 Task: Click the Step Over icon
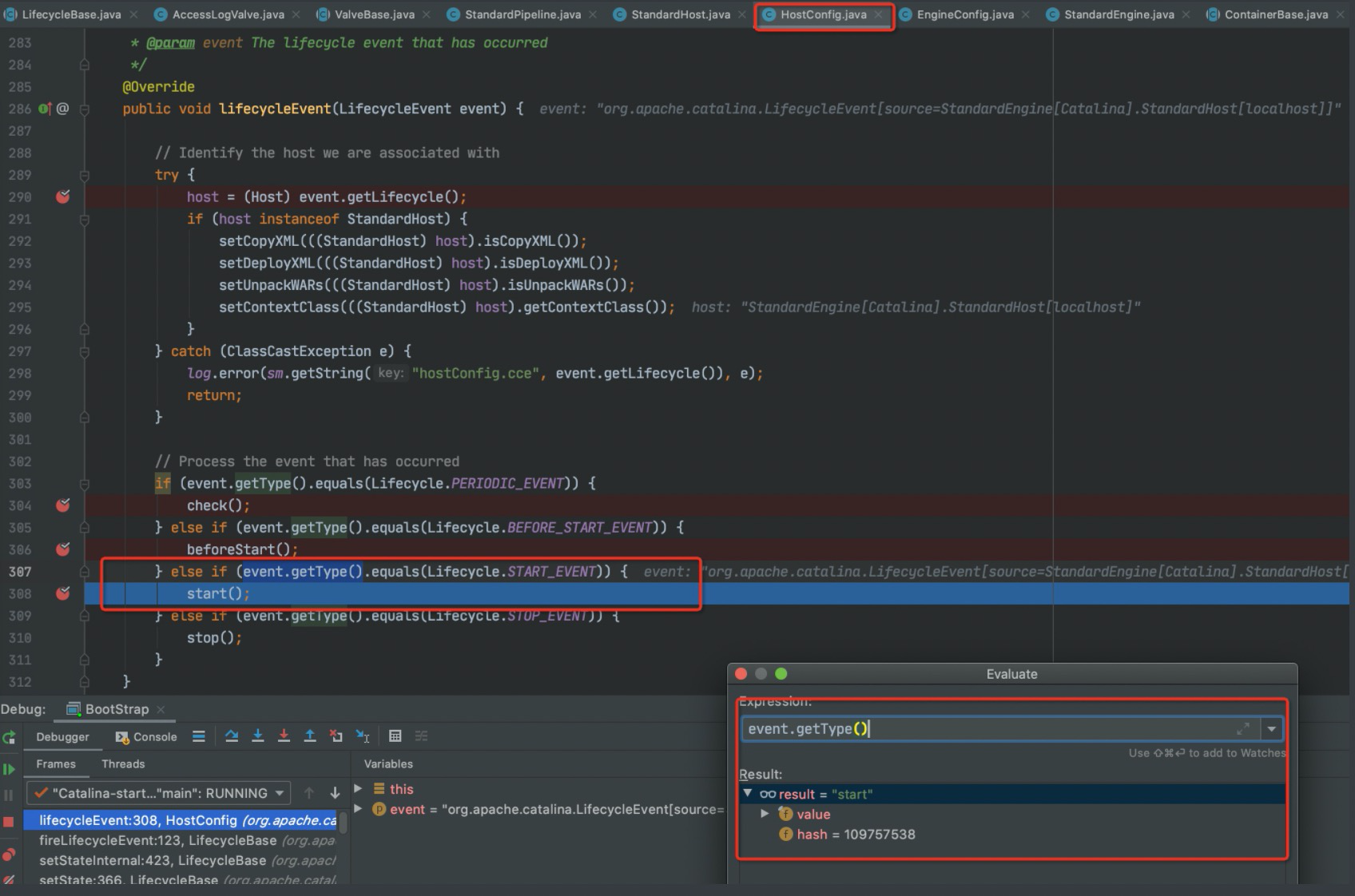[x=232, y=736]
